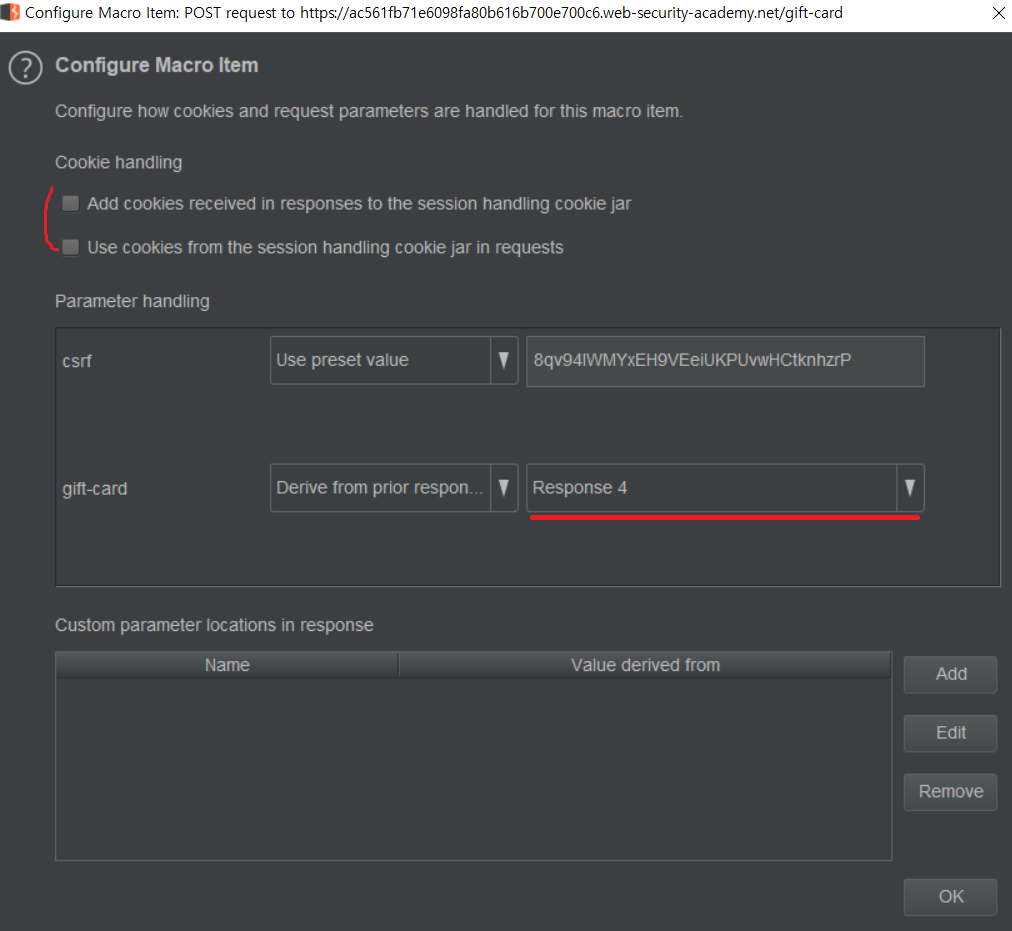Click the divider between Name and Value columns

tap(398, 665)
